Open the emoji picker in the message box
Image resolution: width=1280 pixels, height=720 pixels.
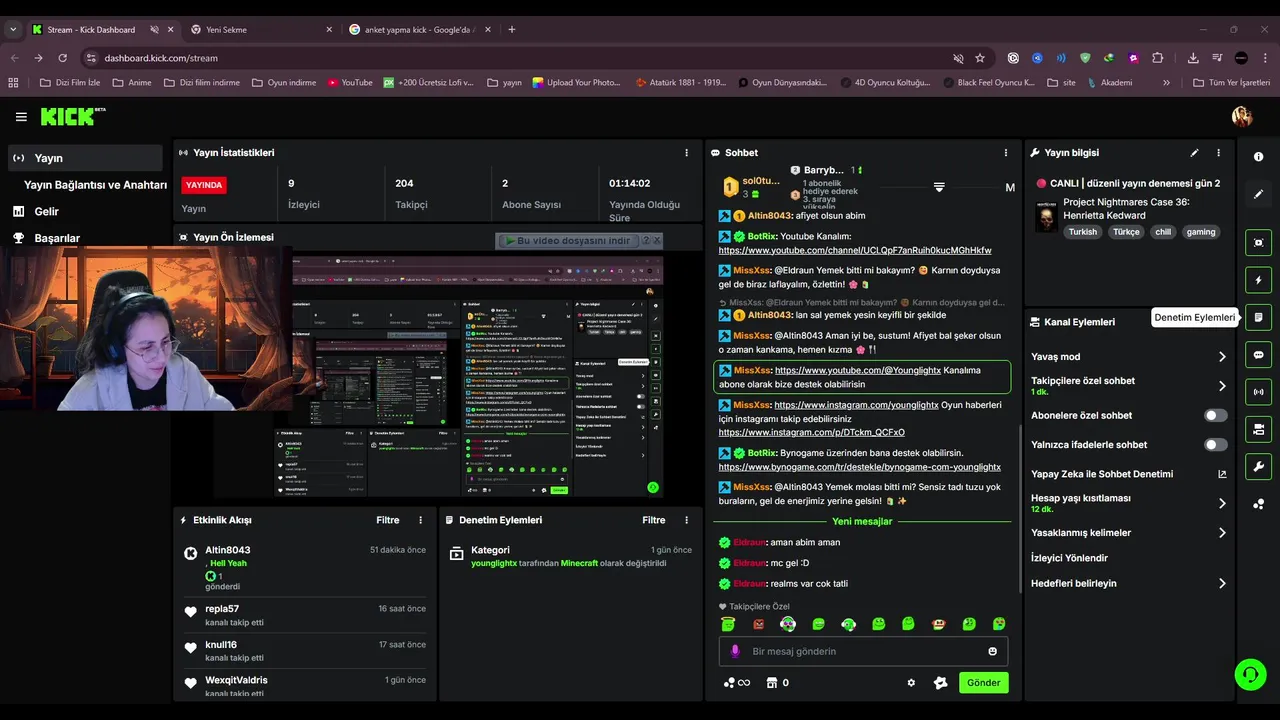pos(993,651)
